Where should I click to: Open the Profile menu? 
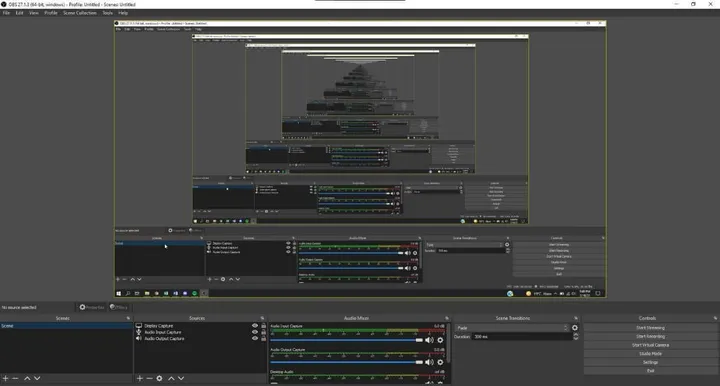coord(51,13)
